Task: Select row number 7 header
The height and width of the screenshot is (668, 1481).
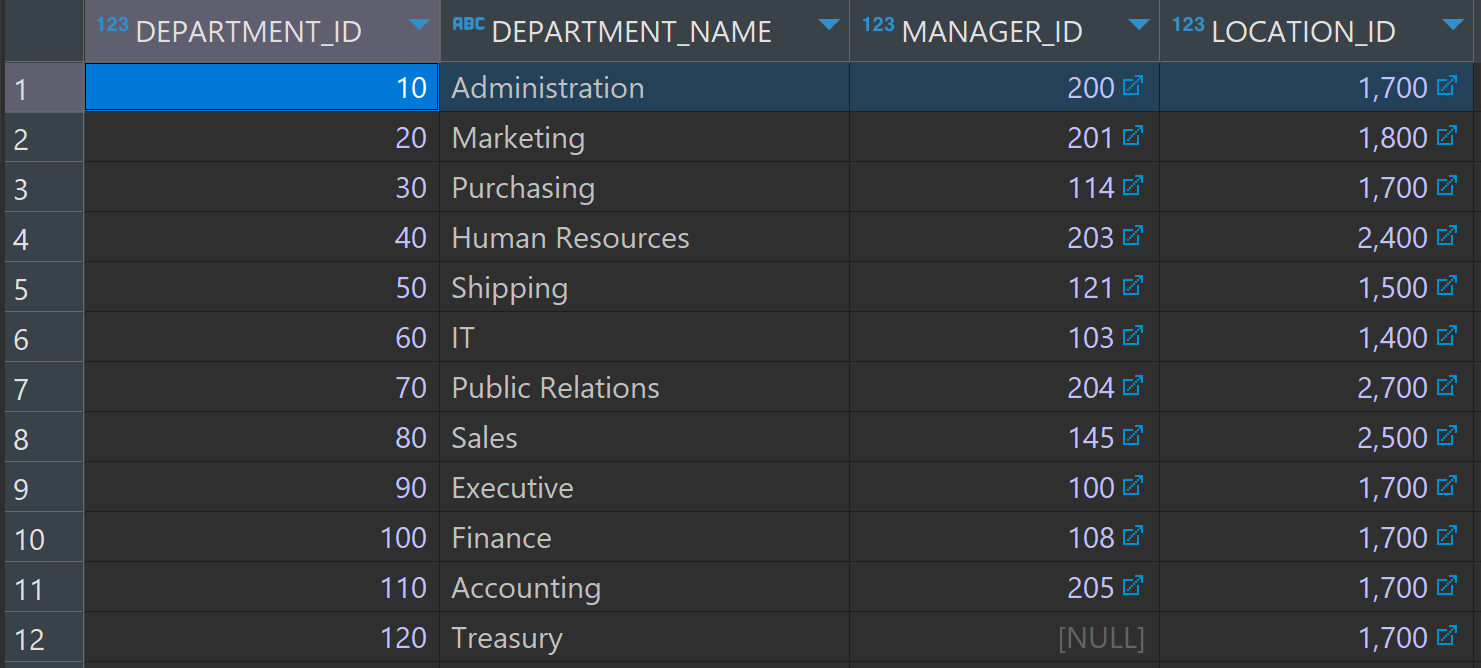Action: click(43, 388)
